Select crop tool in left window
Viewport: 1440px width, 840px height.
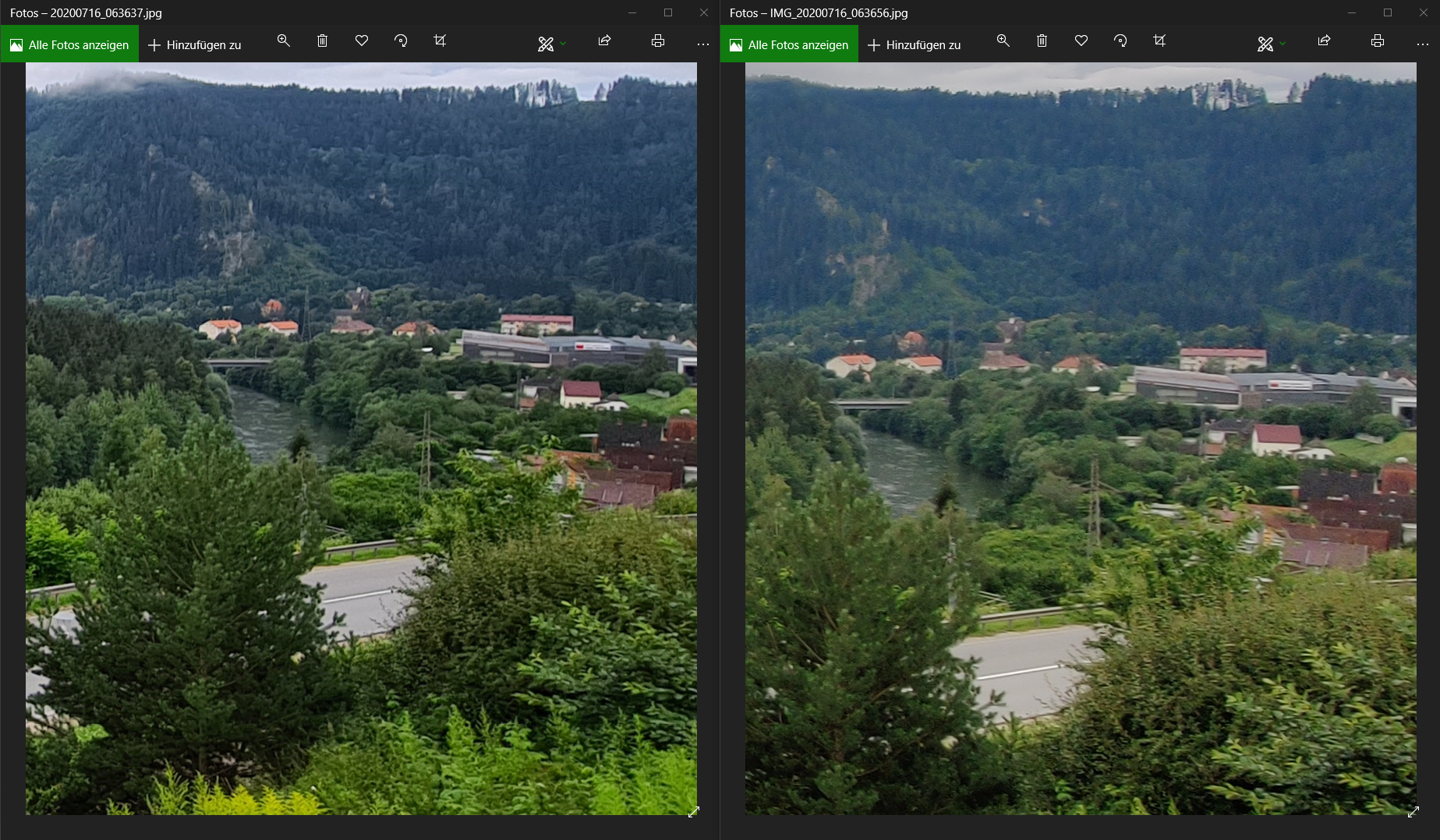click(440, 41)
